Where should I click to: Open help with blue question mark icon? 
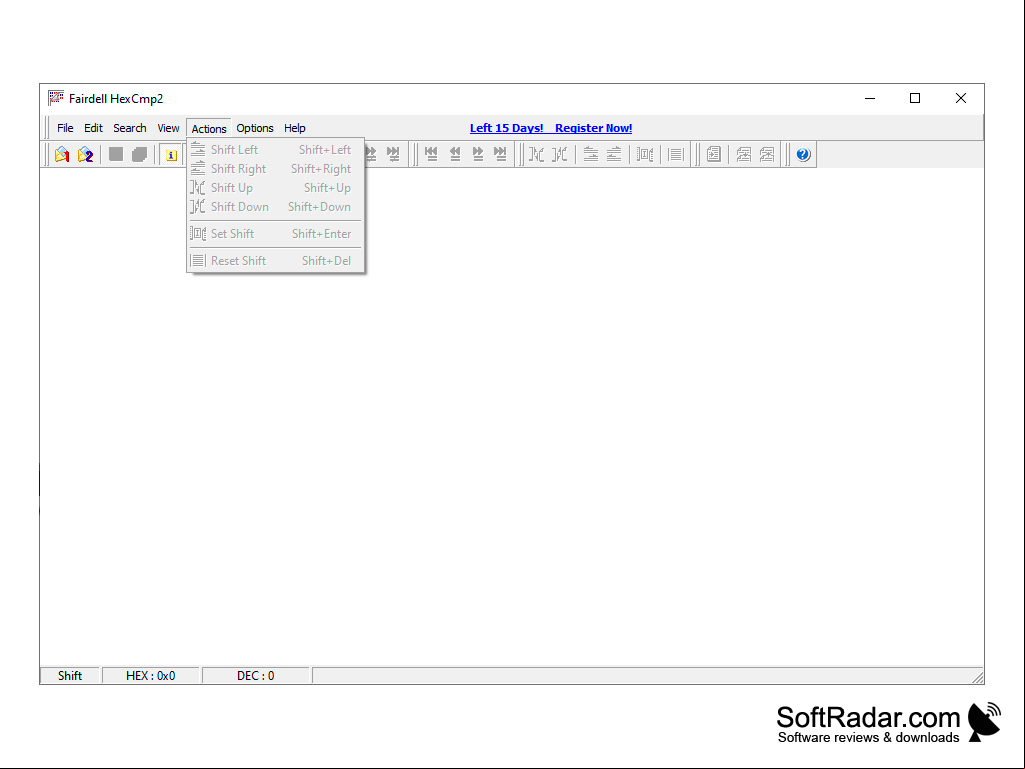803,154
